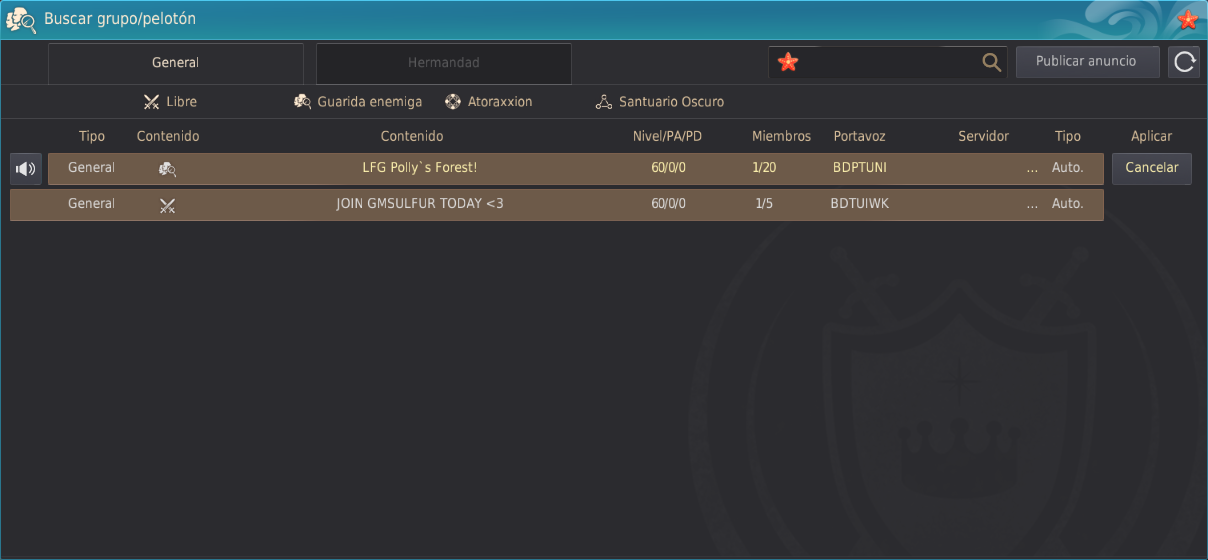Viewport: 1208px width, 560px height.
Task: Switch to the General tab
Action: [x=176, y=63]
